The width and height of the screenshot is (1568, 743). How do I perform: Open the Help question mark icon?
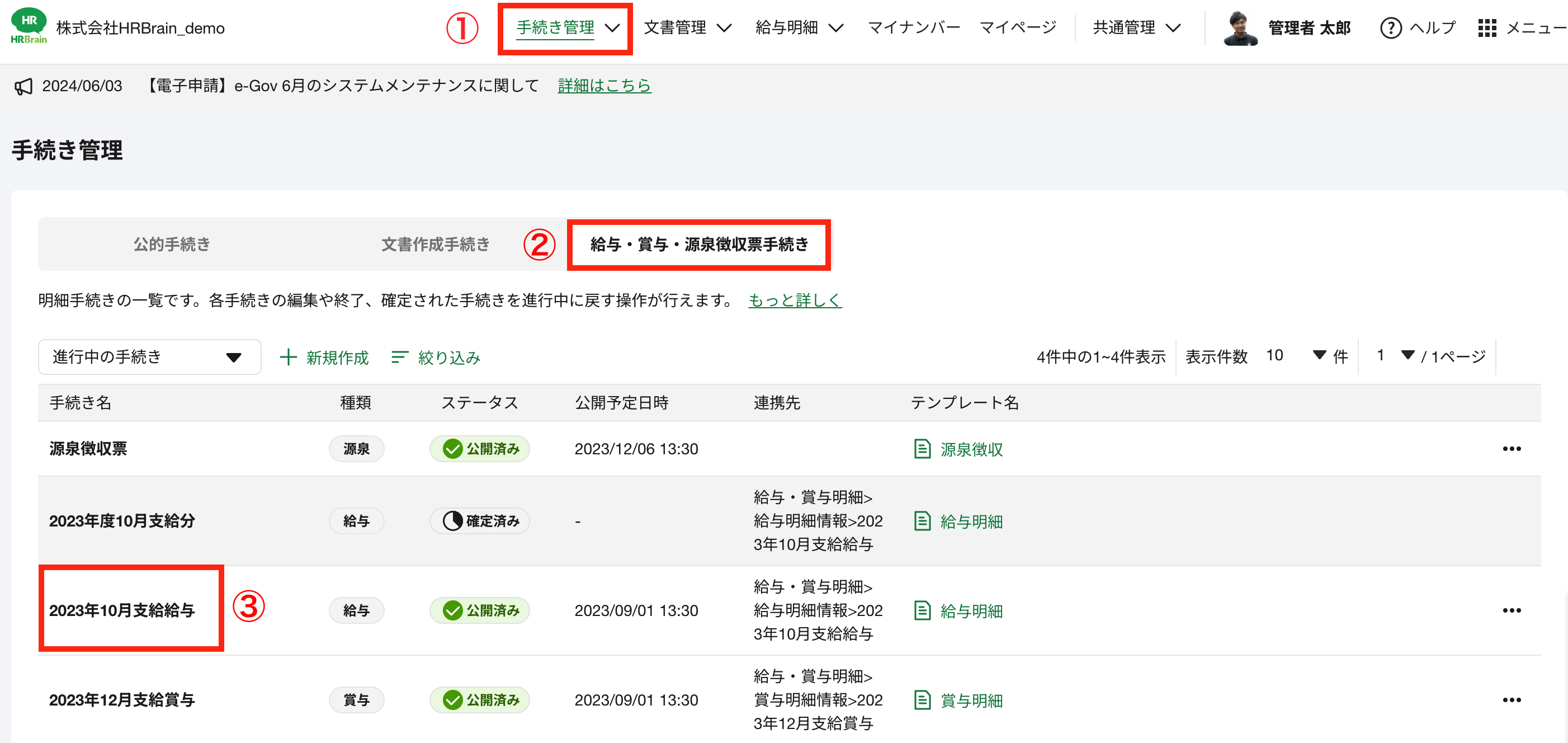[1390, 28]
